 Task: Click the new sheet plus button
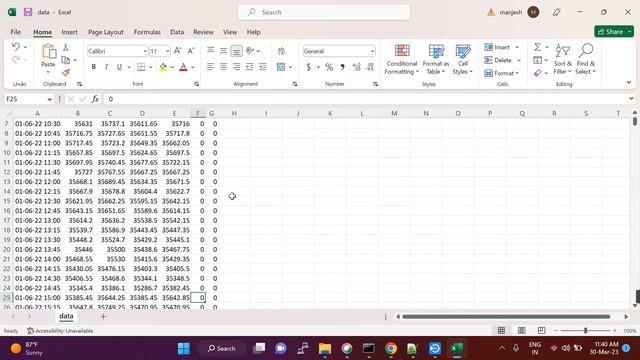(103, 316)
